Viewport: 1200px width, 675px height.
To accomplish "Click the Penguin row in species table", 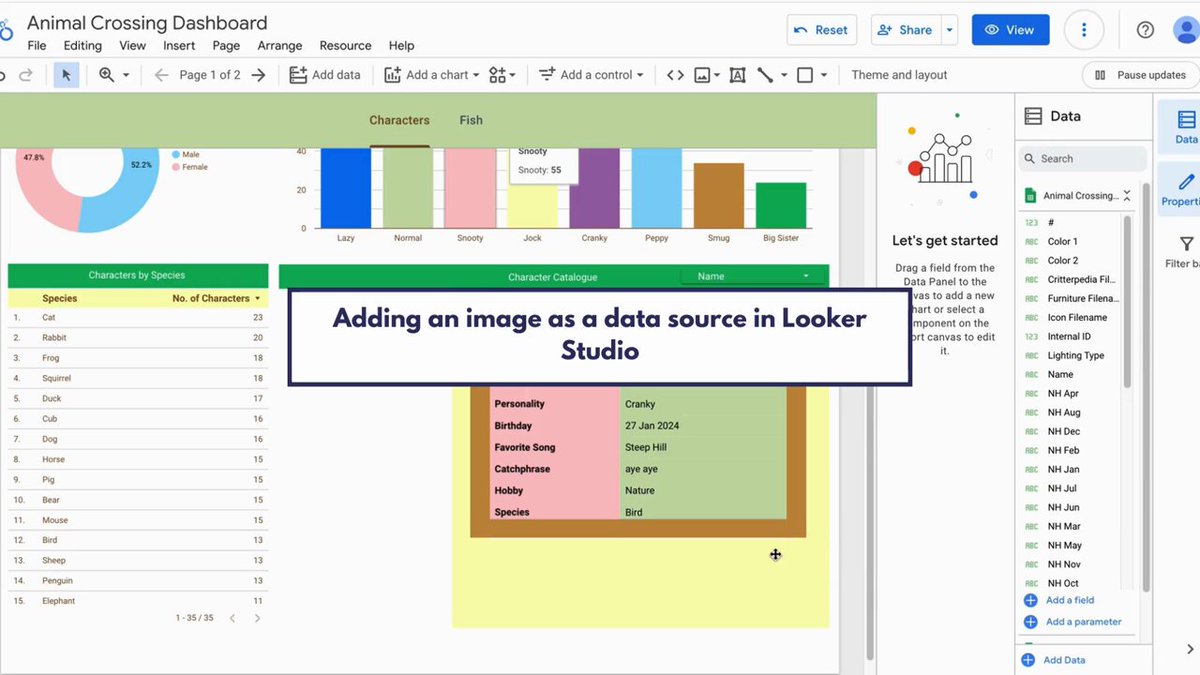I will pyautogui.click(x=138, y=580).
